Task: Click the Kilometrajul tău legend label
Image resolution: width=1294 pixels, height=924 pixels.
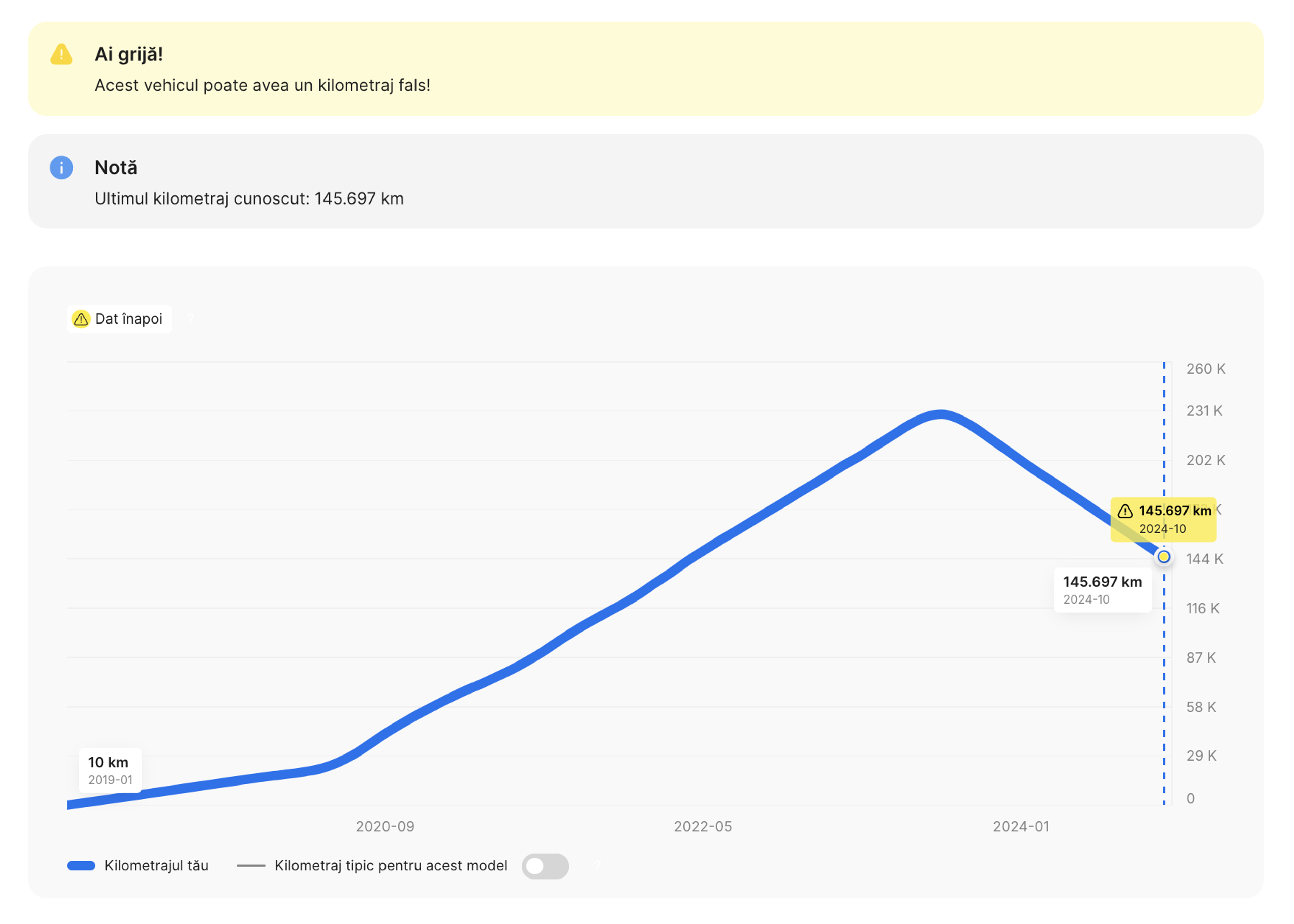Action: coord(156,866)
